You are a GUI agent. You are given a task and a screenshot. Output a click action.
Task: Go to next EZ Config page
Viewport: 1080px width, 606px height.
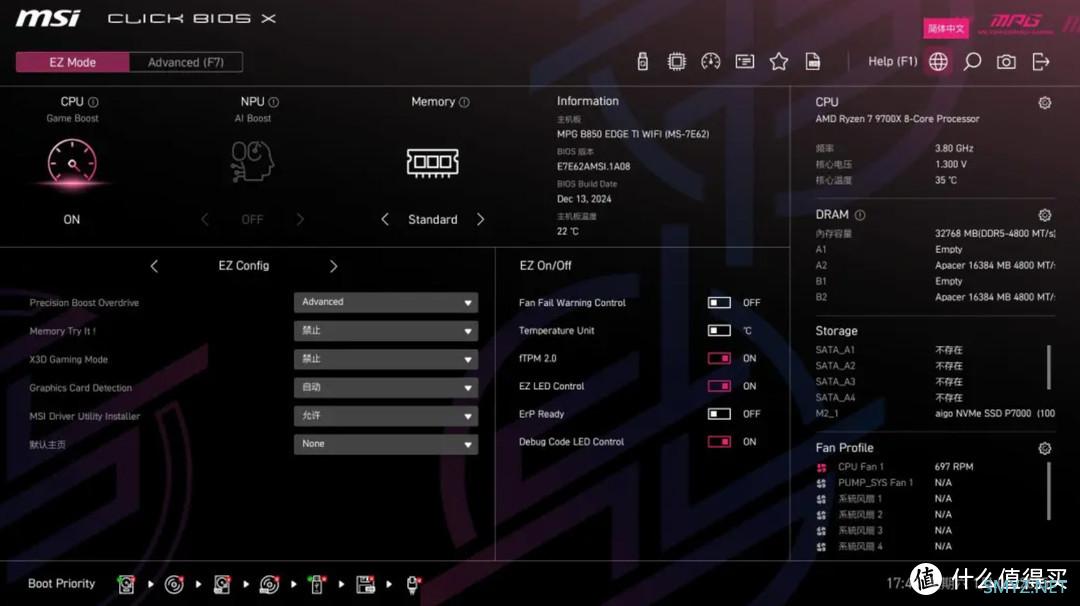(x=333, y=266)
